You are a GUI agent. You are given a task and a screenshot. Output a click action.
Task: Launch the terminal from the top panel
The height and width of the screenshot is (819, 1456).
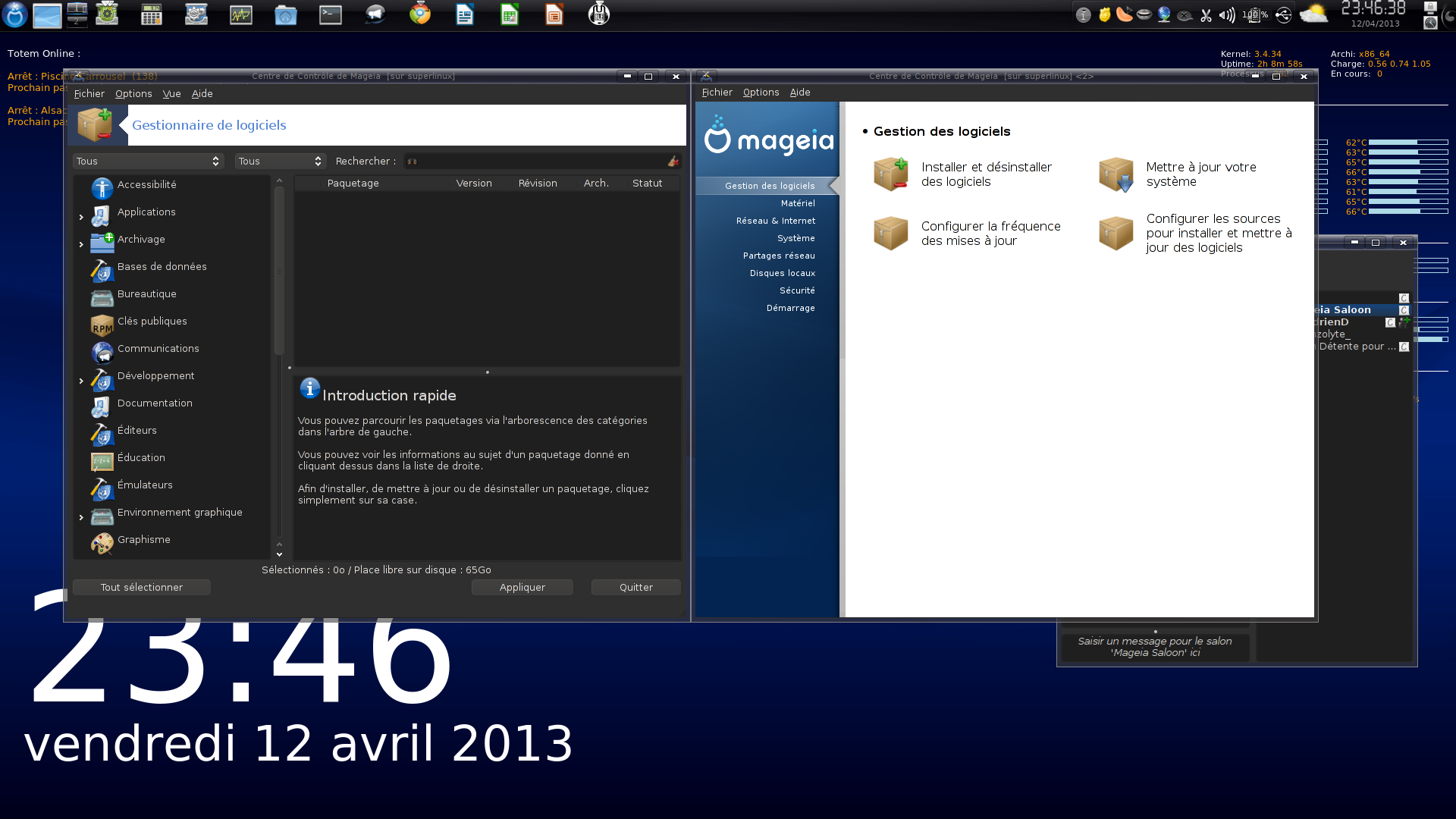[x=331, y=14]
